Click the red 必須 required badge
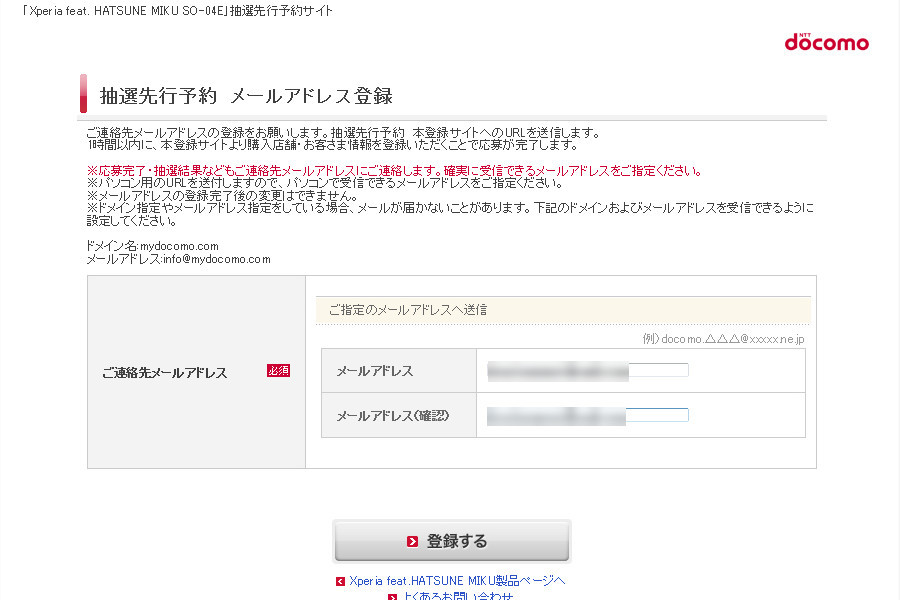 278,371
